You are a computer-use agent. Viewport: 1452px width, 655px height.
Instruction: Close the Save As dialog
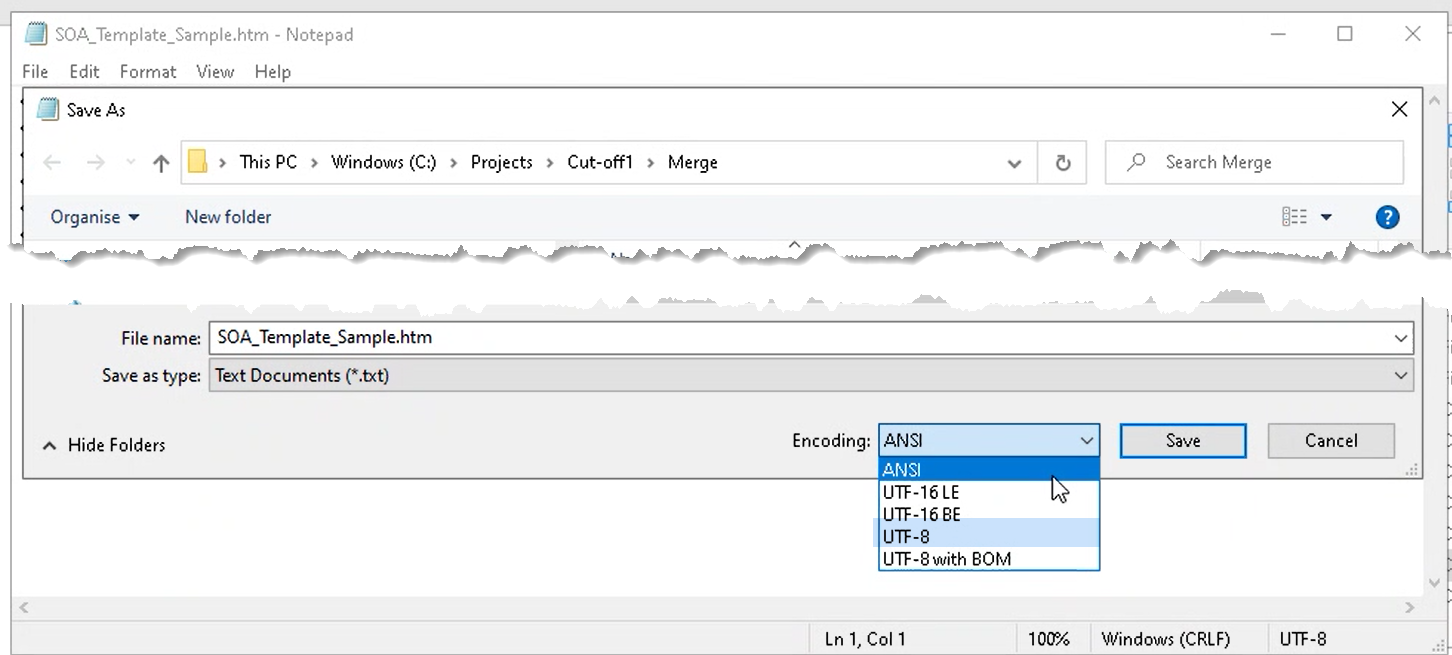pos(1400,110)
